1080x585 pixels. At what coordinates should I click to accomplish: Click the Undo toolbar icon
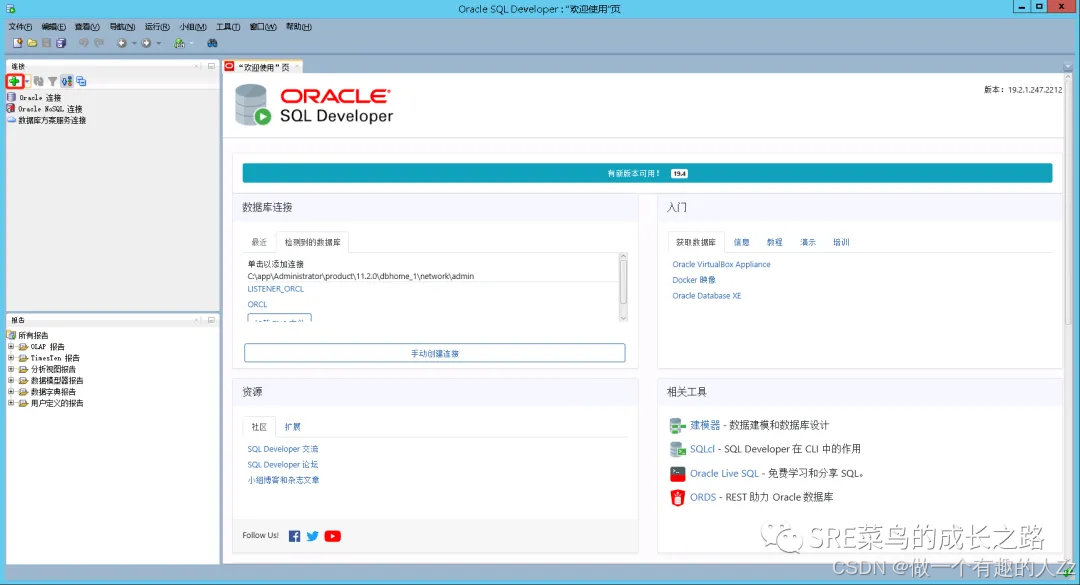point(83,43)
